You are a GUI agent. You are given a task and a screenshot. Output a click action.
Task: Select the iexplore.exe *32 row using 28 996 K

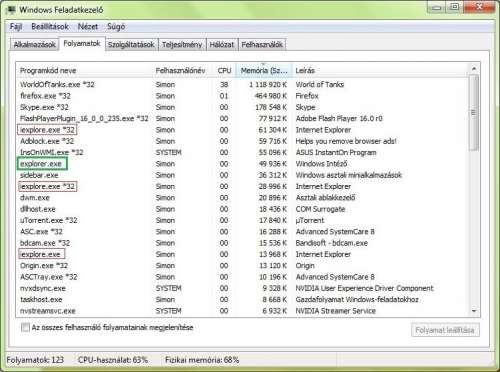tap(242, 186)
